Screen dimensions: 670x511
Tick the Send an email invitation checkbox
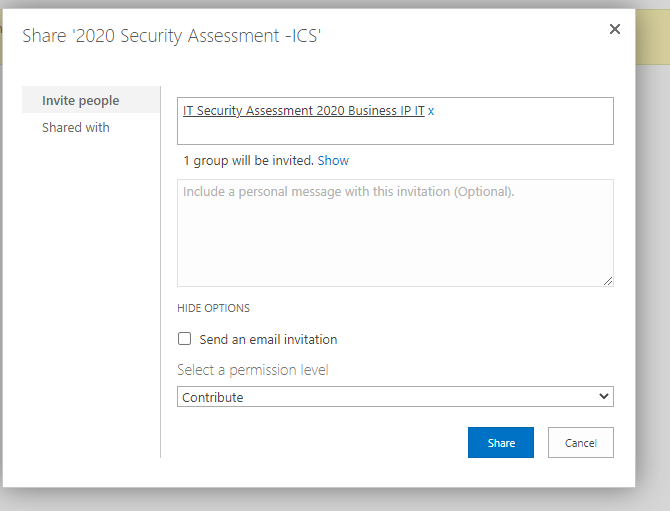(x=184, y=339)
